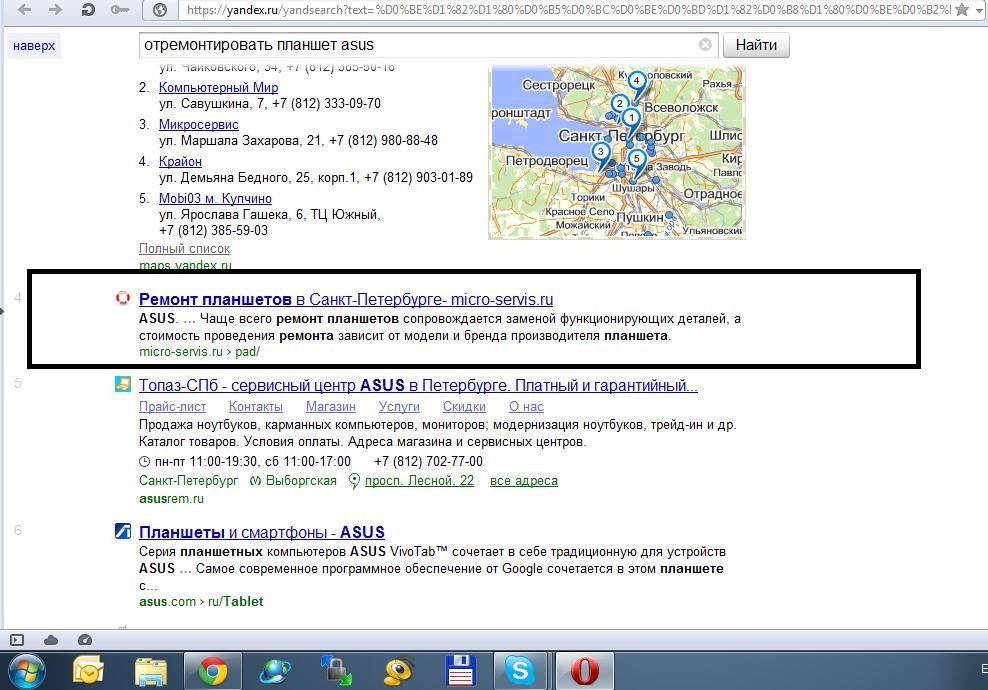Select map marker number 3
This screenshot has height=690, width=988.
pos(600,151)
